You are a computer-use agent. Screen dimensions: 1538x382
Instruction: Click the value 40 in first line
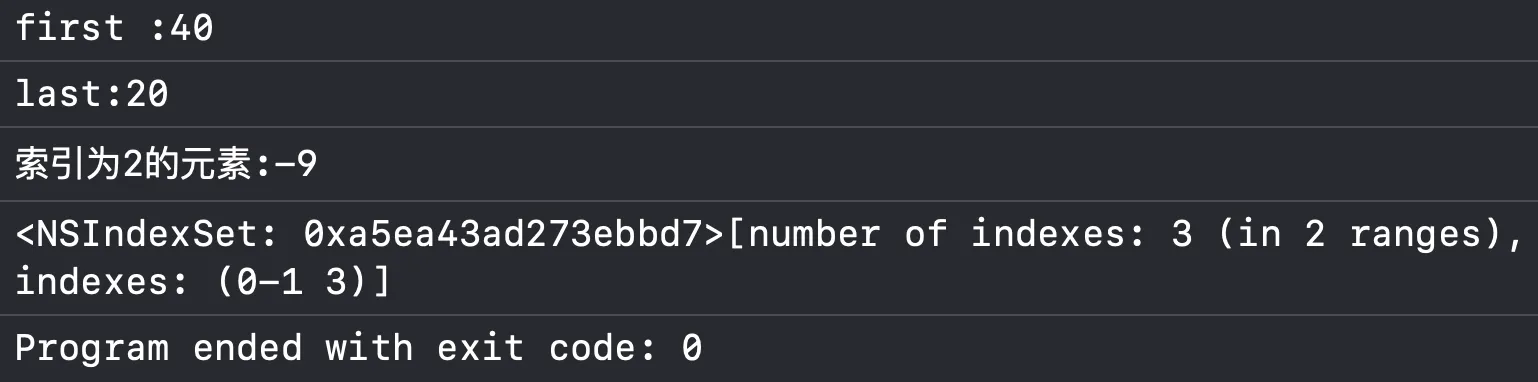tap(190, 28)
